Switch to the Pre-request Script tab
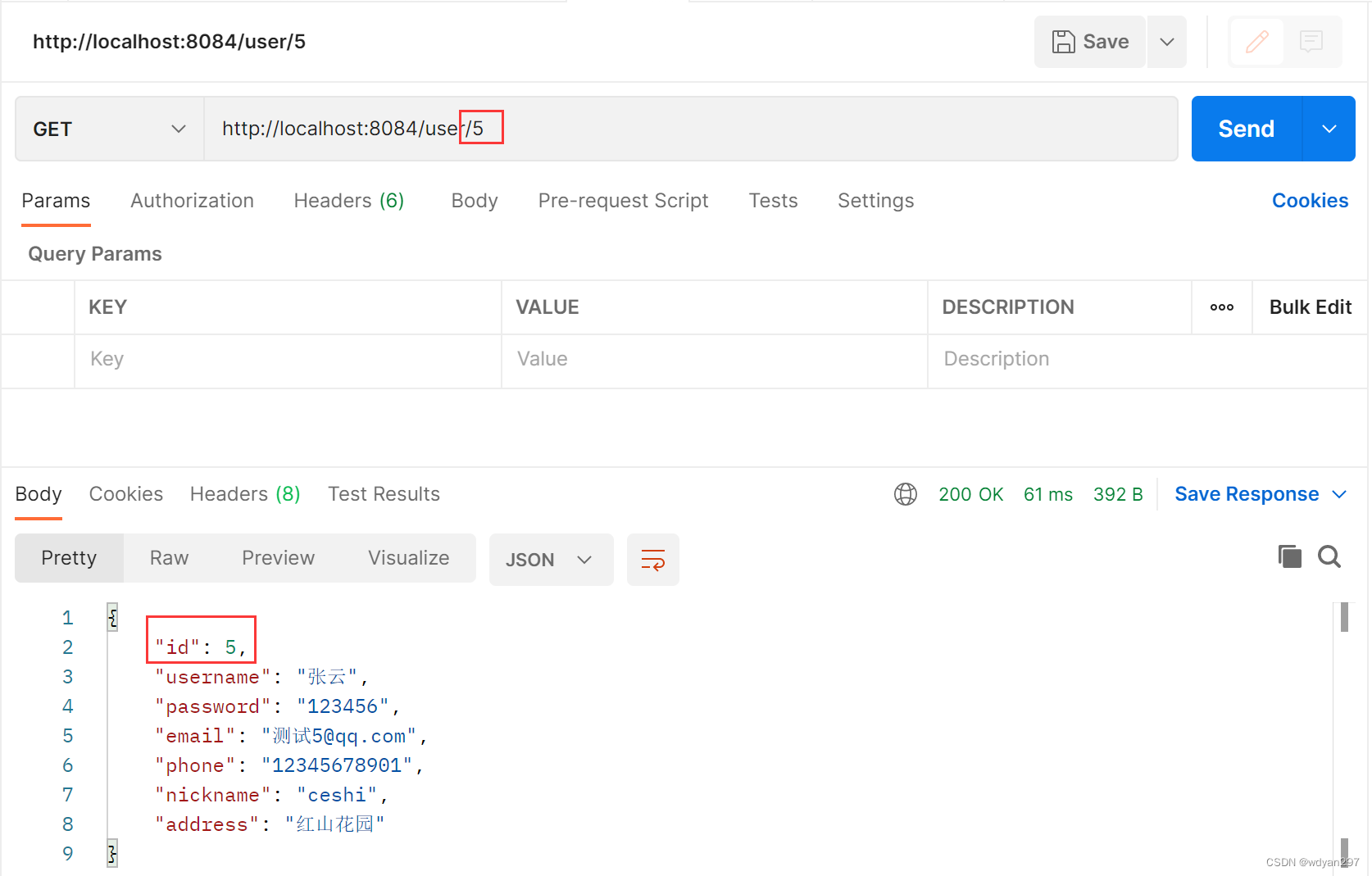The width and height of the screenshot is (1372, 876). pos(623,200)
